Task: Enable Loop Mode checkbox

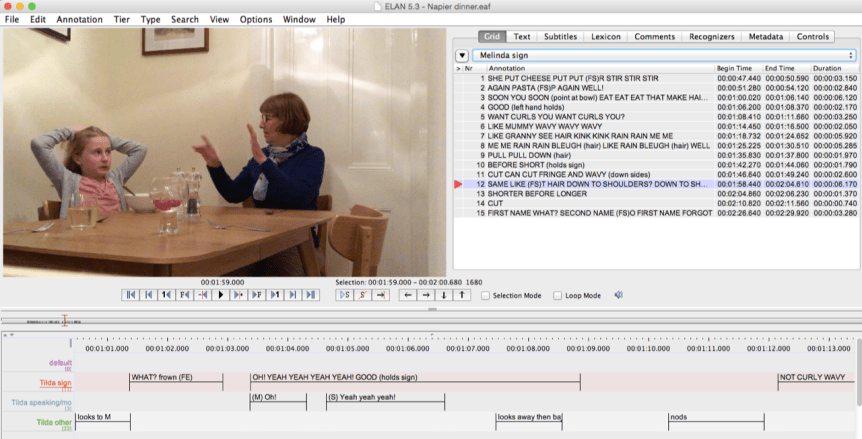Action: tap(558, 296)
